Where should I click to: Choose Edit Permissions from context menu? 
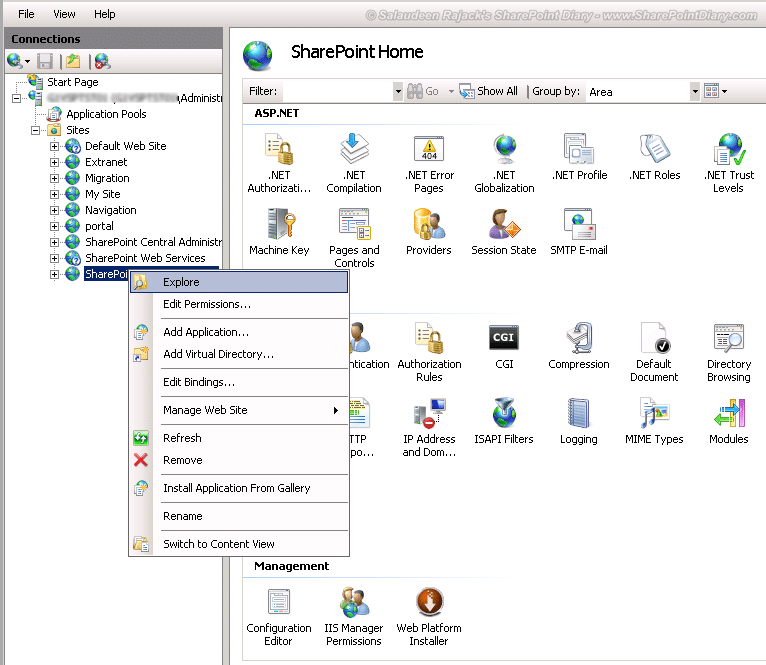click(239, 304)
